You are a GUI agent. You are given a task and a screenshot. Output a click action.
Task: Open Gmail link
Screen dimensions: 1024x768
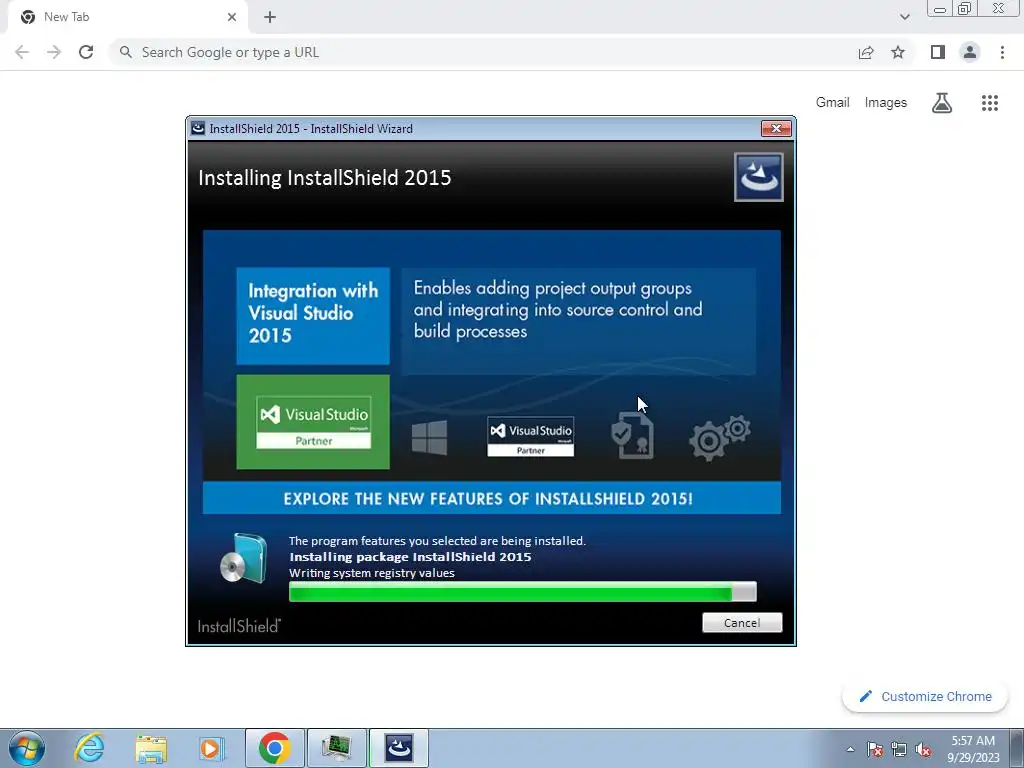tap(832, 103)
